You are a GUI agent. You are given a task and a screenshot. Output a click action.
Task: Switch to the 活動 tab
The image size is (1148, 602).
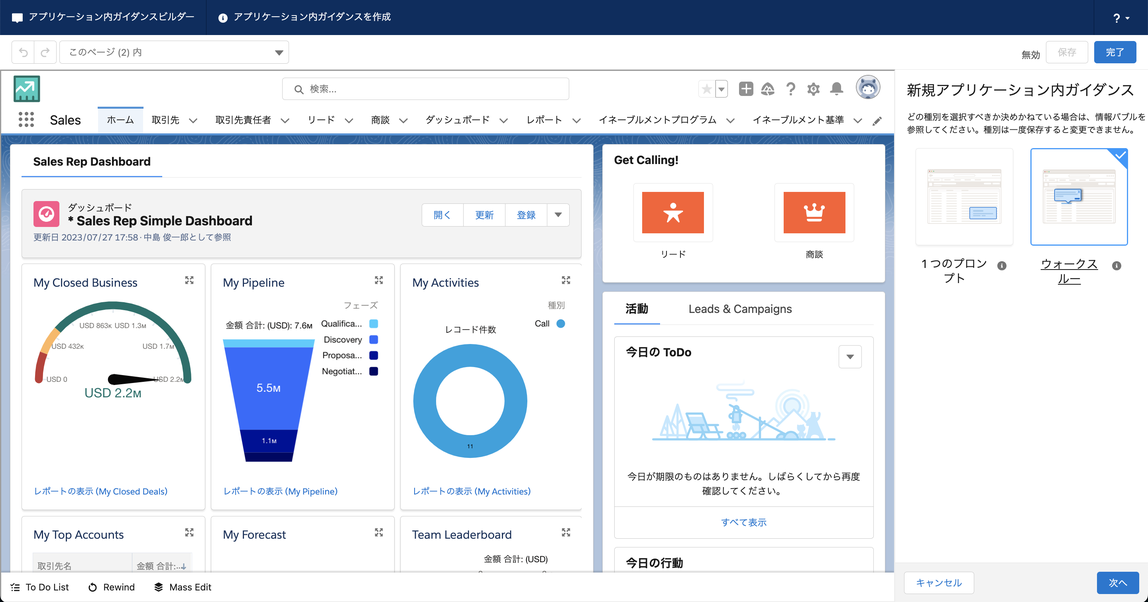point(636,309)
